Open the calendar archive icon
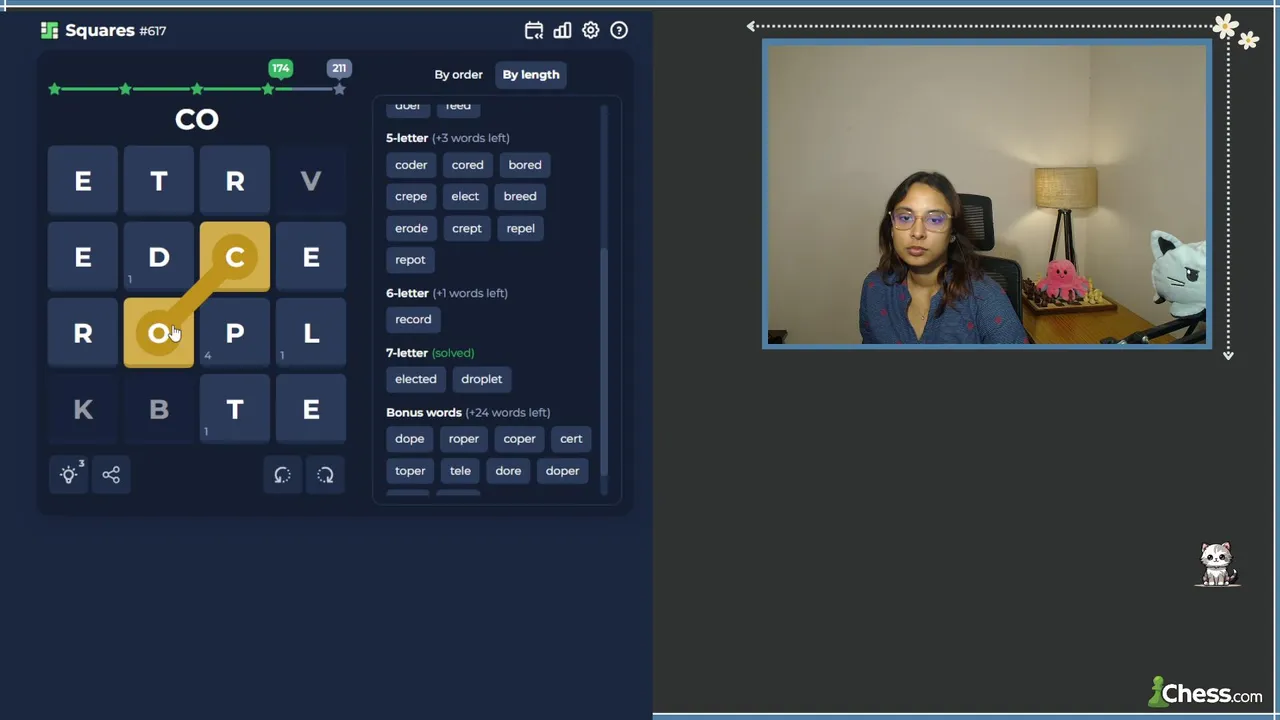Image resolution: width=1280 pixels, height=720 pixels. [x=534, y=31]
